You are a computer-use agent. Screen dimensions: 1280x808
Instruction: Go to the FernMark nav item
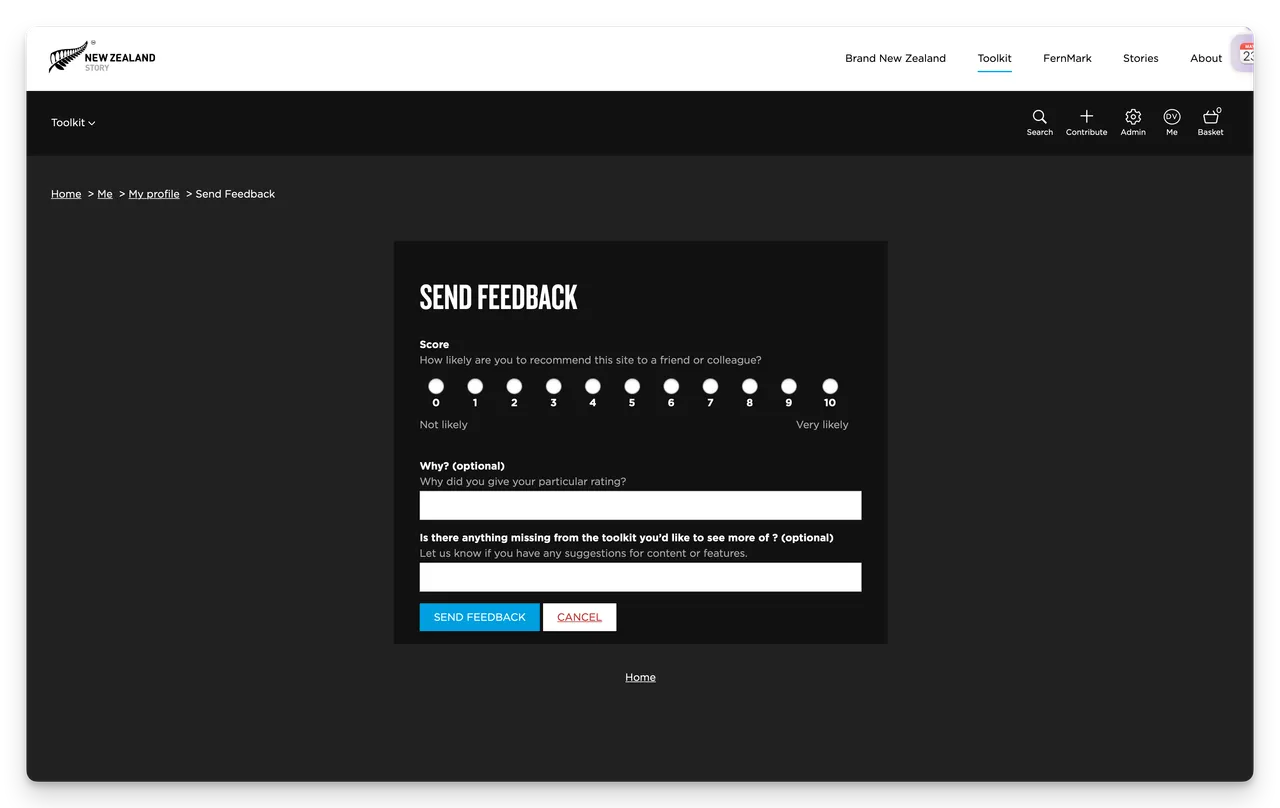(x=1067, y=58)
